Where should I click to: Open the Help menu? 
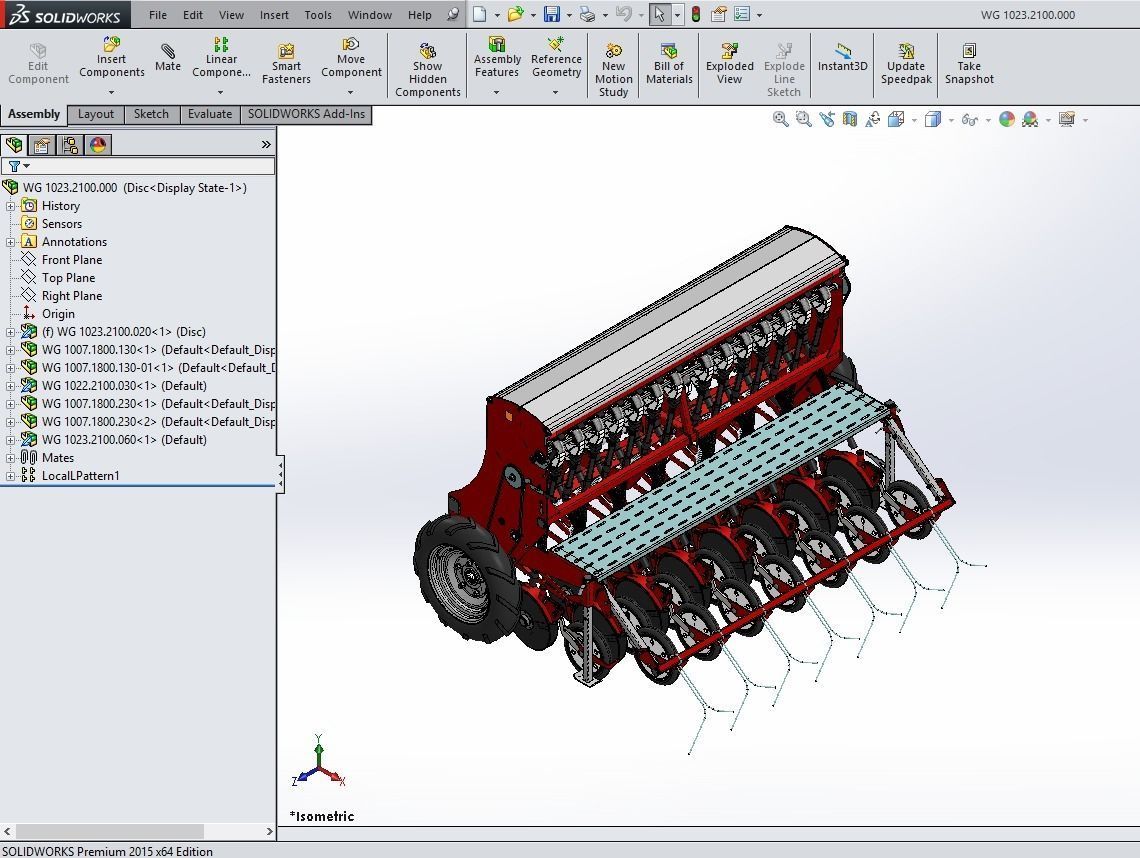point(420,15)
